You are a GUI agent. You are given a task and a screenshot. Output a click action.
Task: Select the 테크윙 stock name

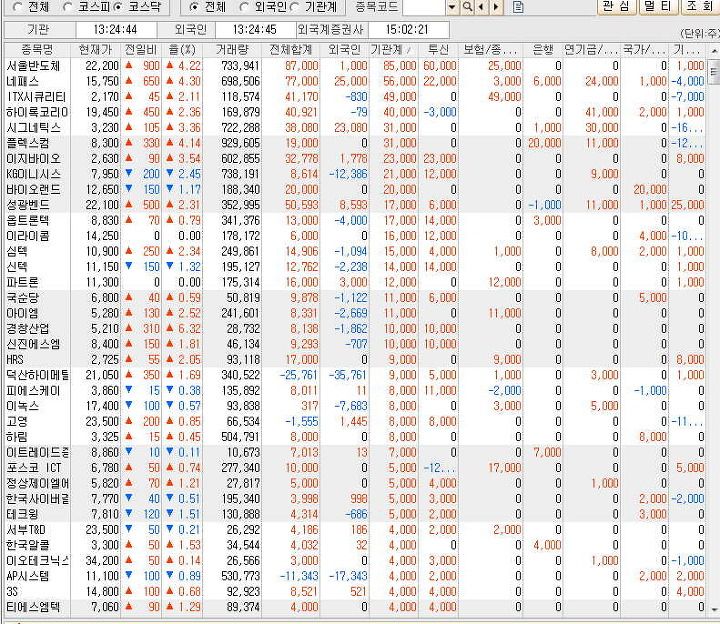coord(22,514)
